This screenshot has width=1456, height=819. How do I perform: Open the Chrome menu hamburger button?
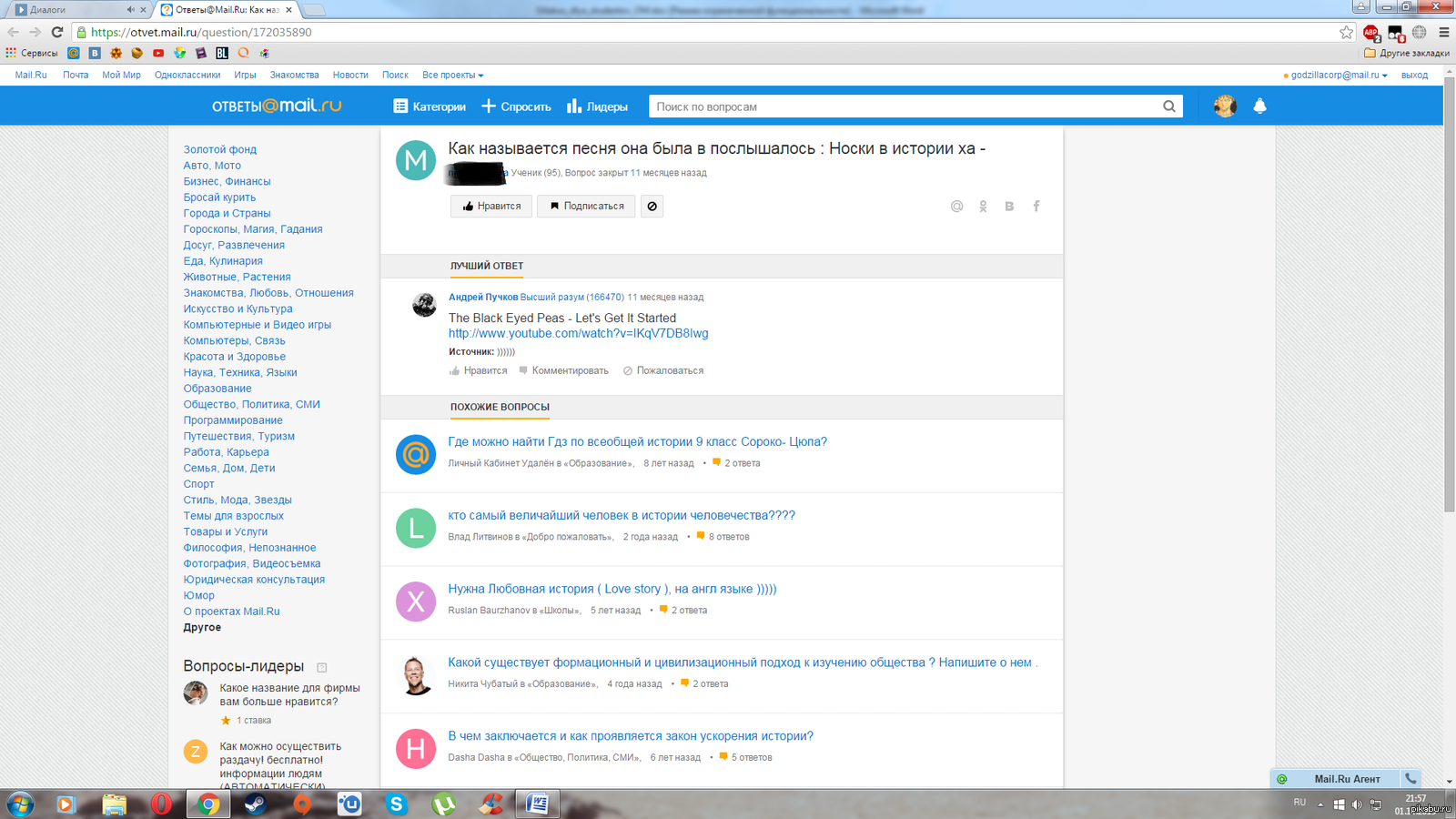tap(1443, 32)
